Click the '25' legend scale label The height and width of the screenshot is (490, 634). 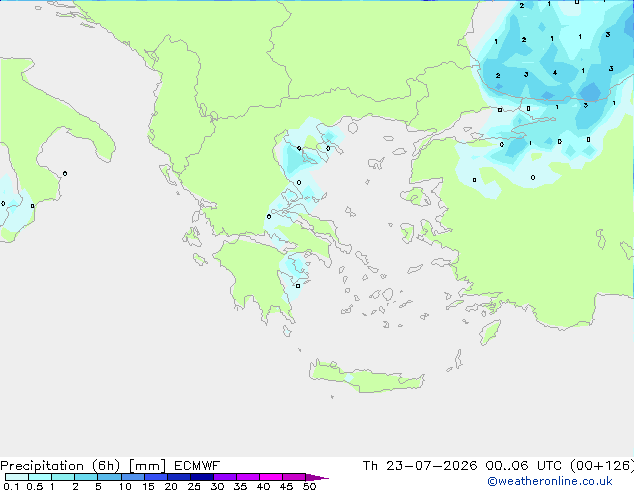pyautogui.click(x=194, y=486)
